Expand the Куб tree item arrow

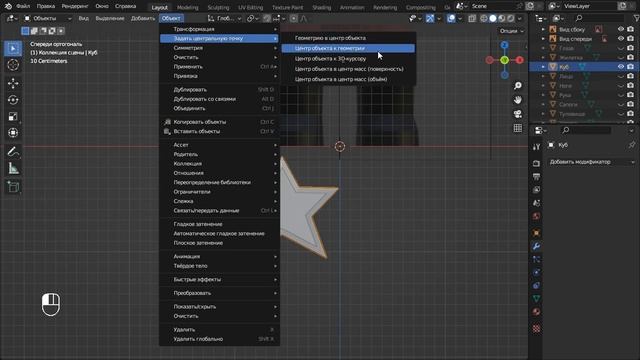(543, 67)
